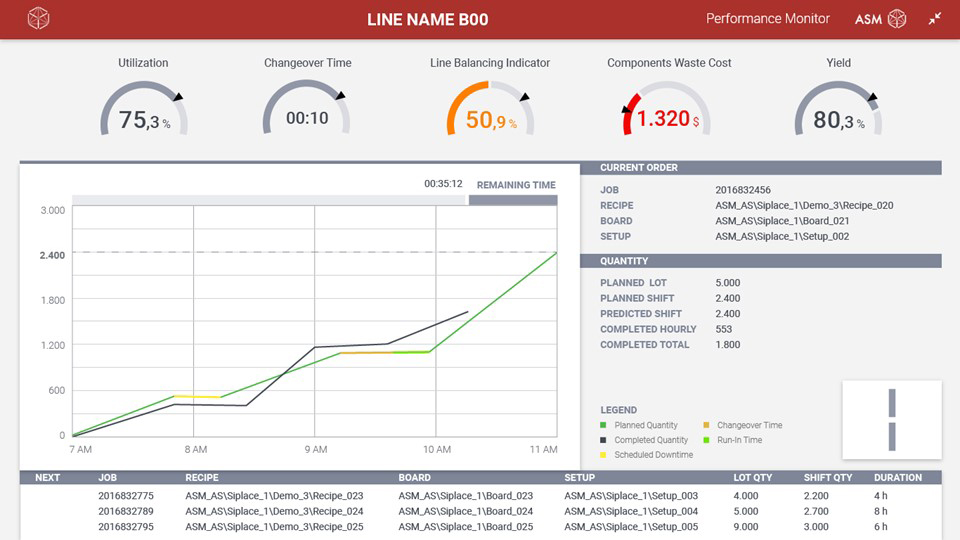This screenshot has width=960, height=540.
Task: Click the current order job number 2016832456
Action: pyautogui.click(x=743, y=190)
